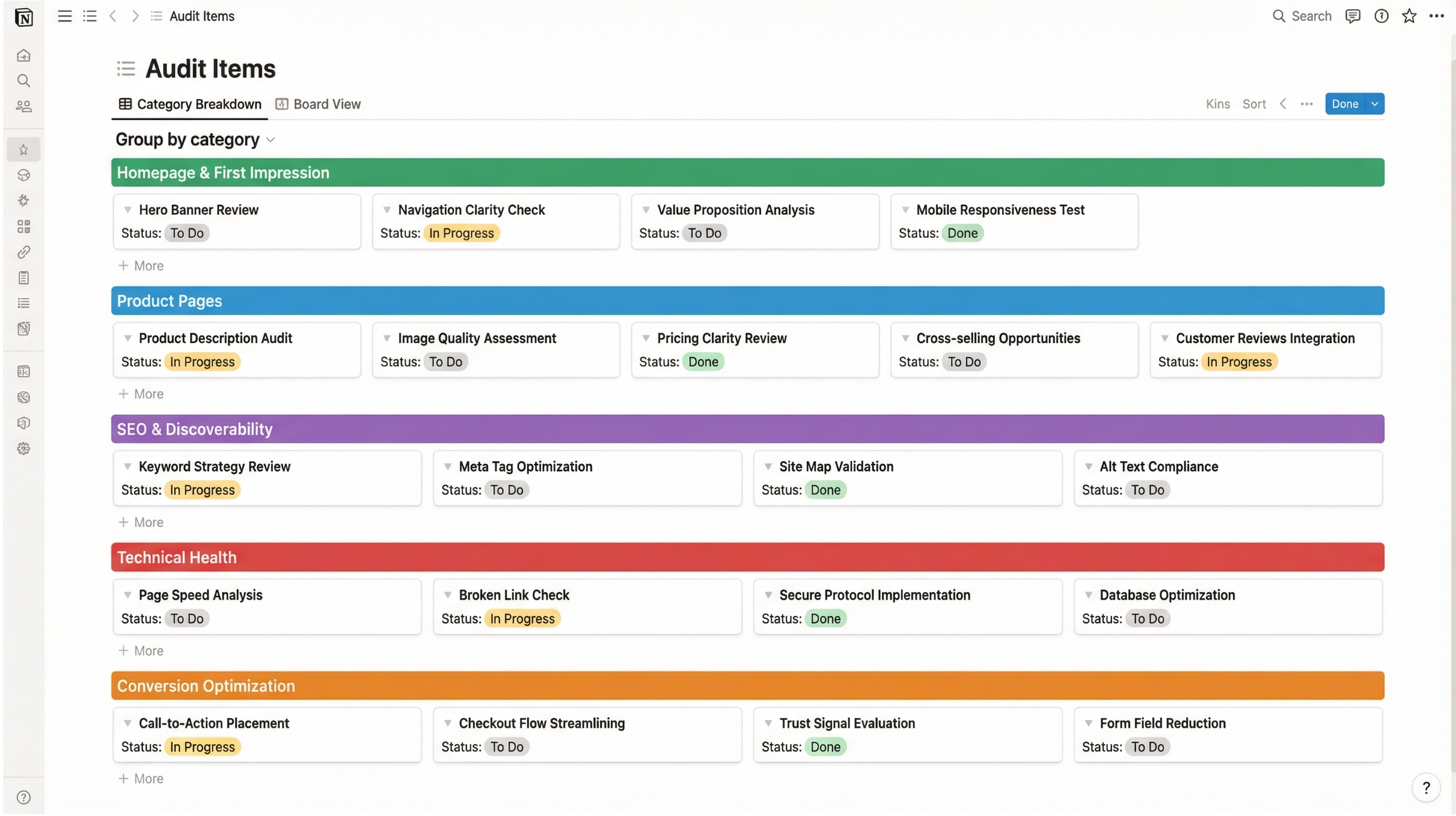This screenshot has width=1456, height=816.
Task: Expand the Page Speed Analysis card toggle
Action: (127, 595)
